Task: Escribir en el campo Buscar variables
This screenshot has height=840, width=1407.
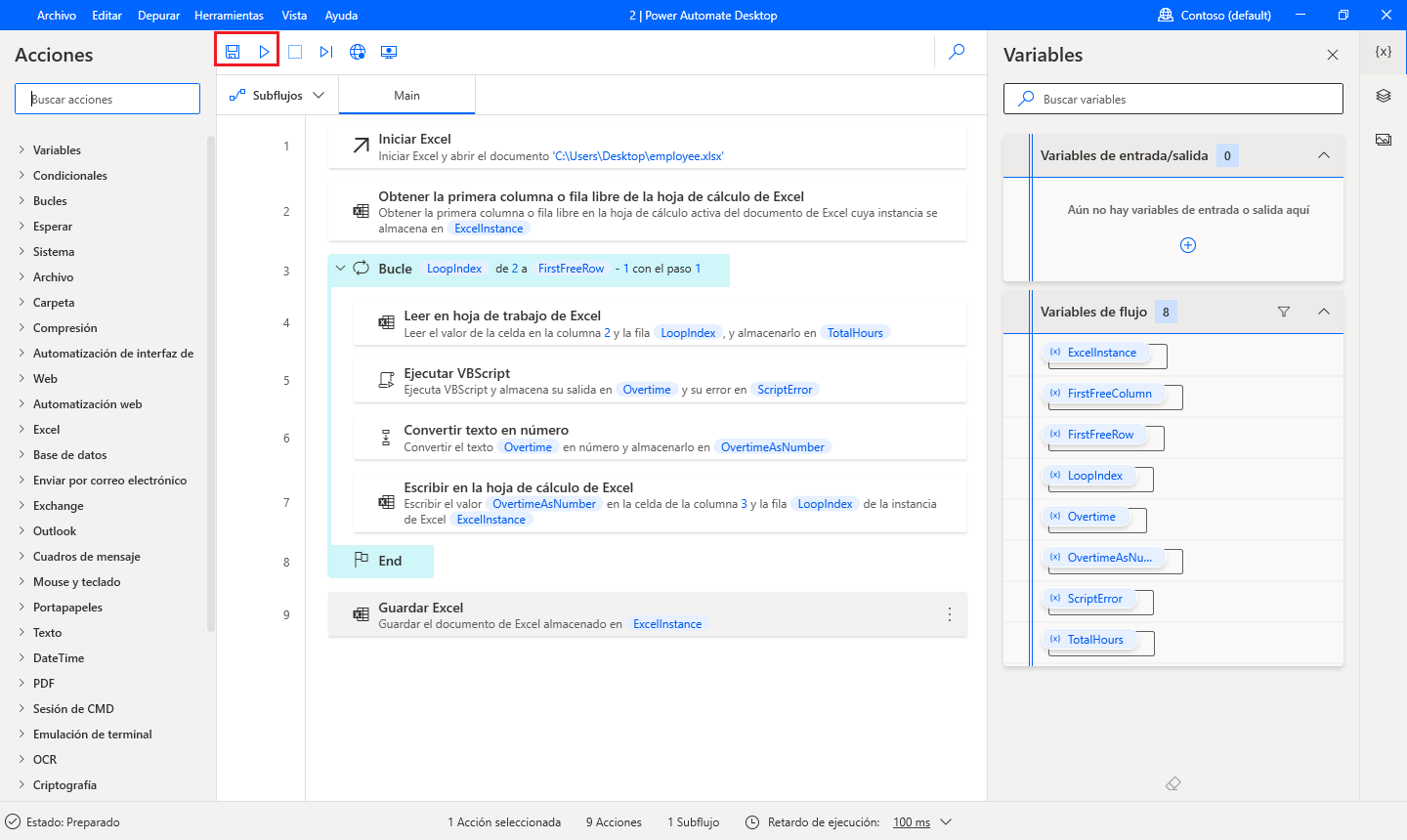Action: pos(1172,99)
